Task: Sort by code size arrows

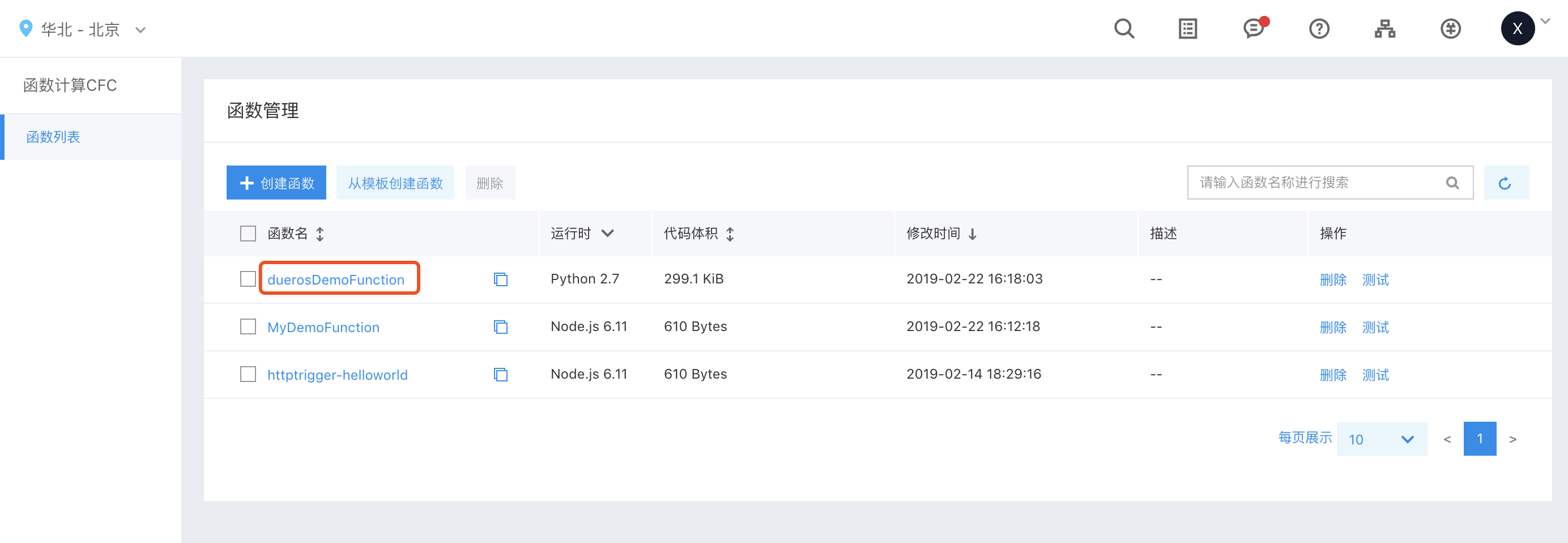Action: (x=730, y=234)
